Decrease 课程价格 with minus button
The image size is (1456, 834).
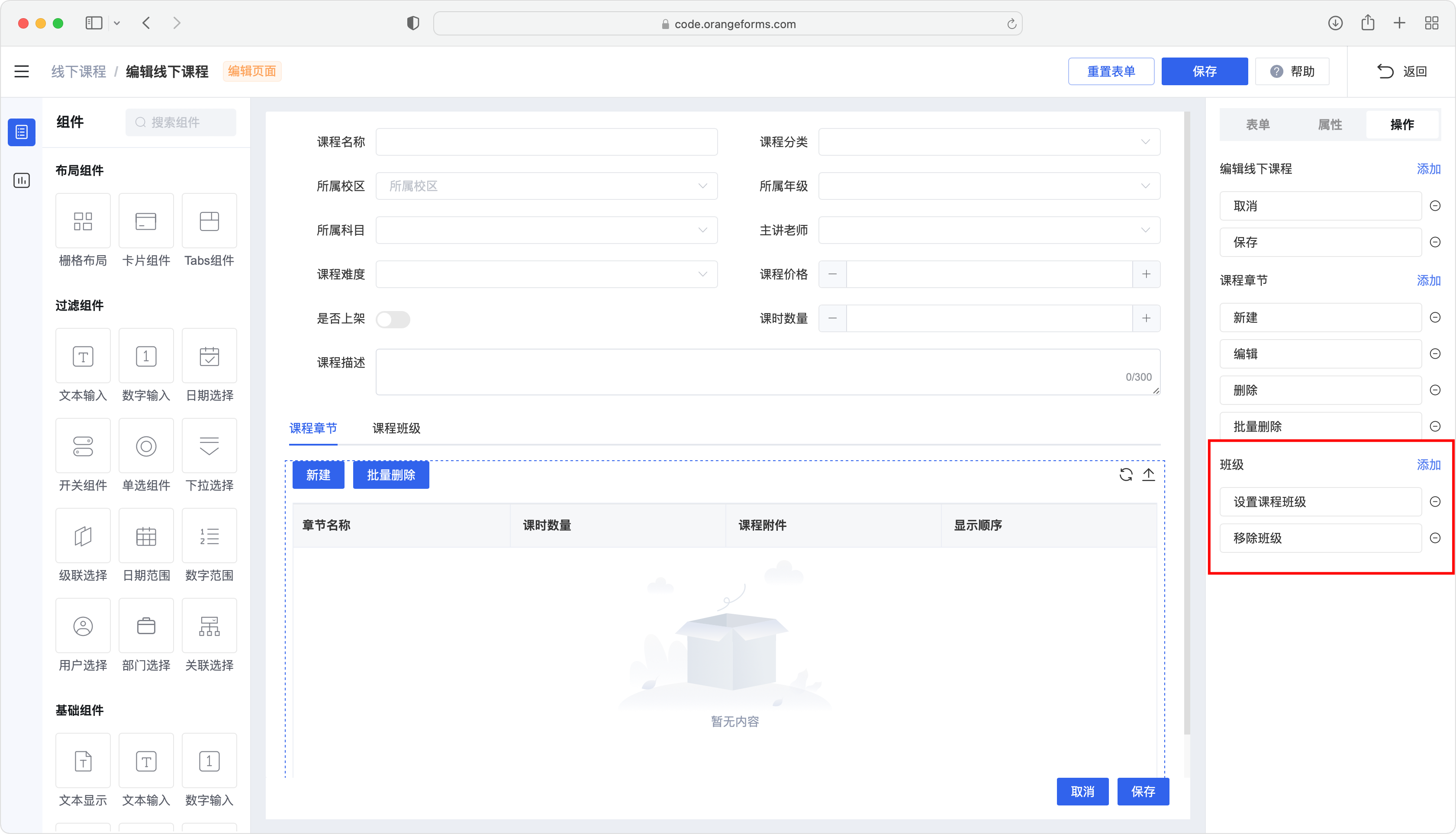(833, 274)
